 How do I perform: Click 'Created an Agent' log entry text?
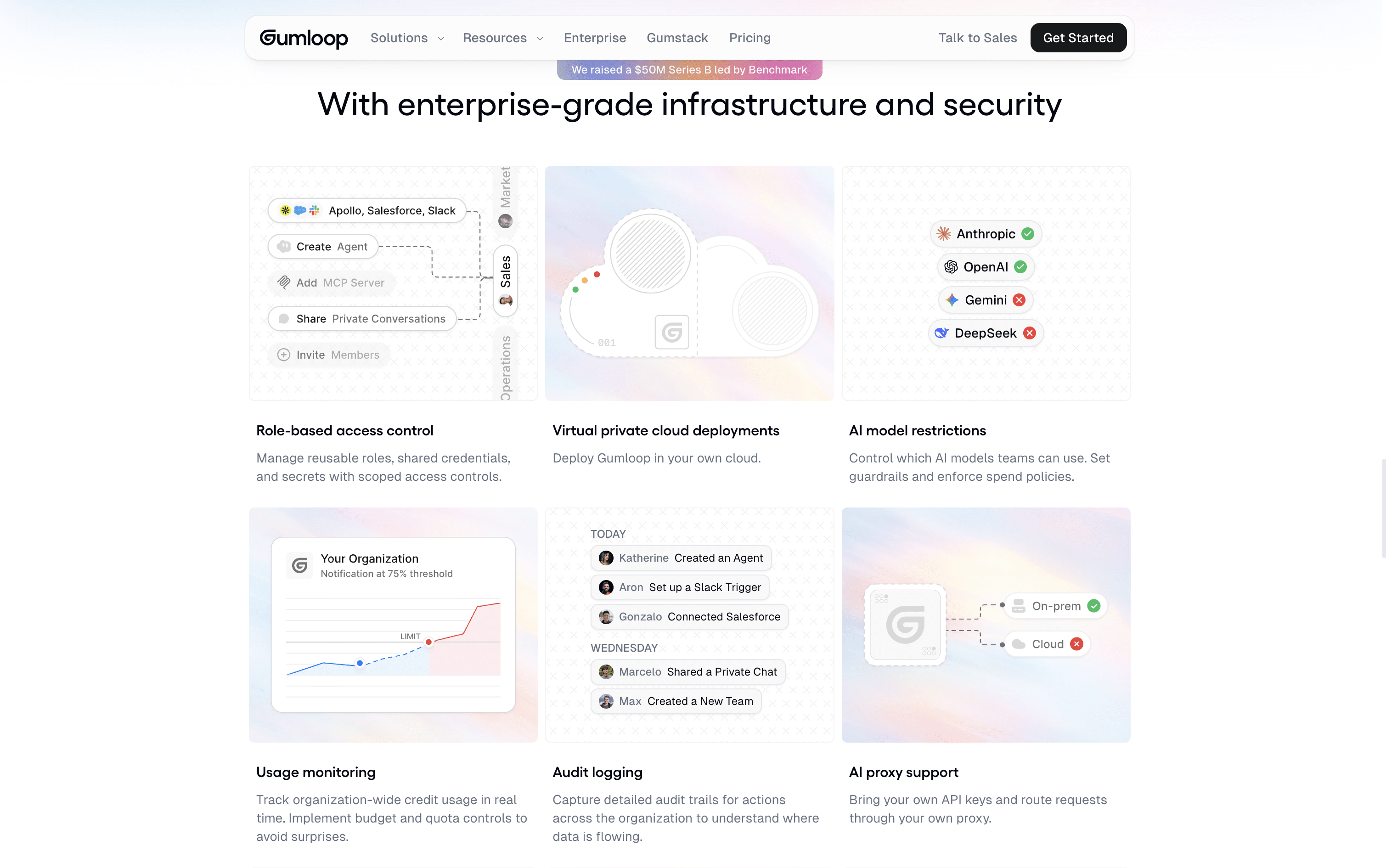pyautogui.click(x=719, y=558)
